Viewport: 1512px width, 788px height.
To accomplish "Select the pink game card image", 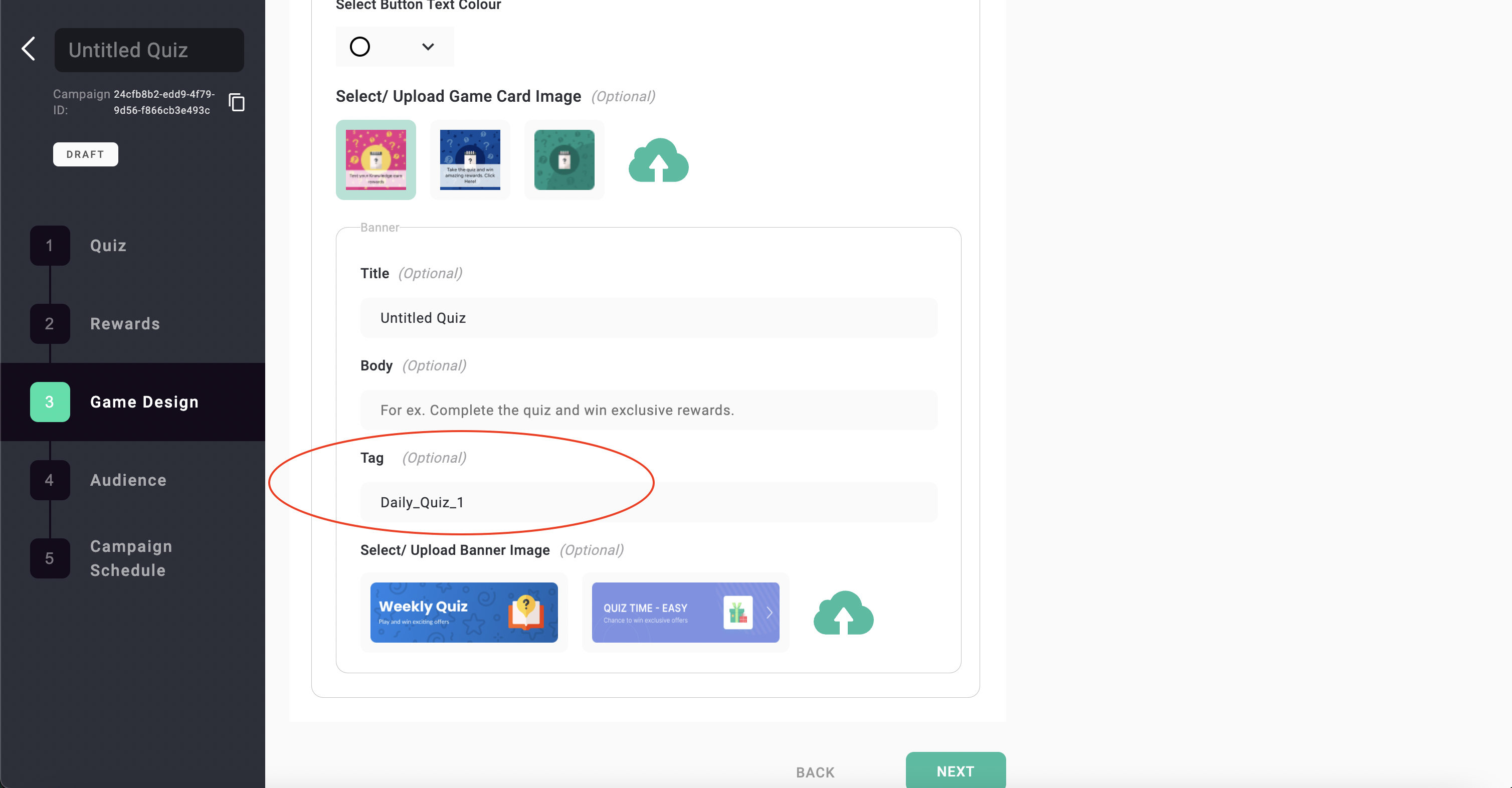I will (375, 159).
